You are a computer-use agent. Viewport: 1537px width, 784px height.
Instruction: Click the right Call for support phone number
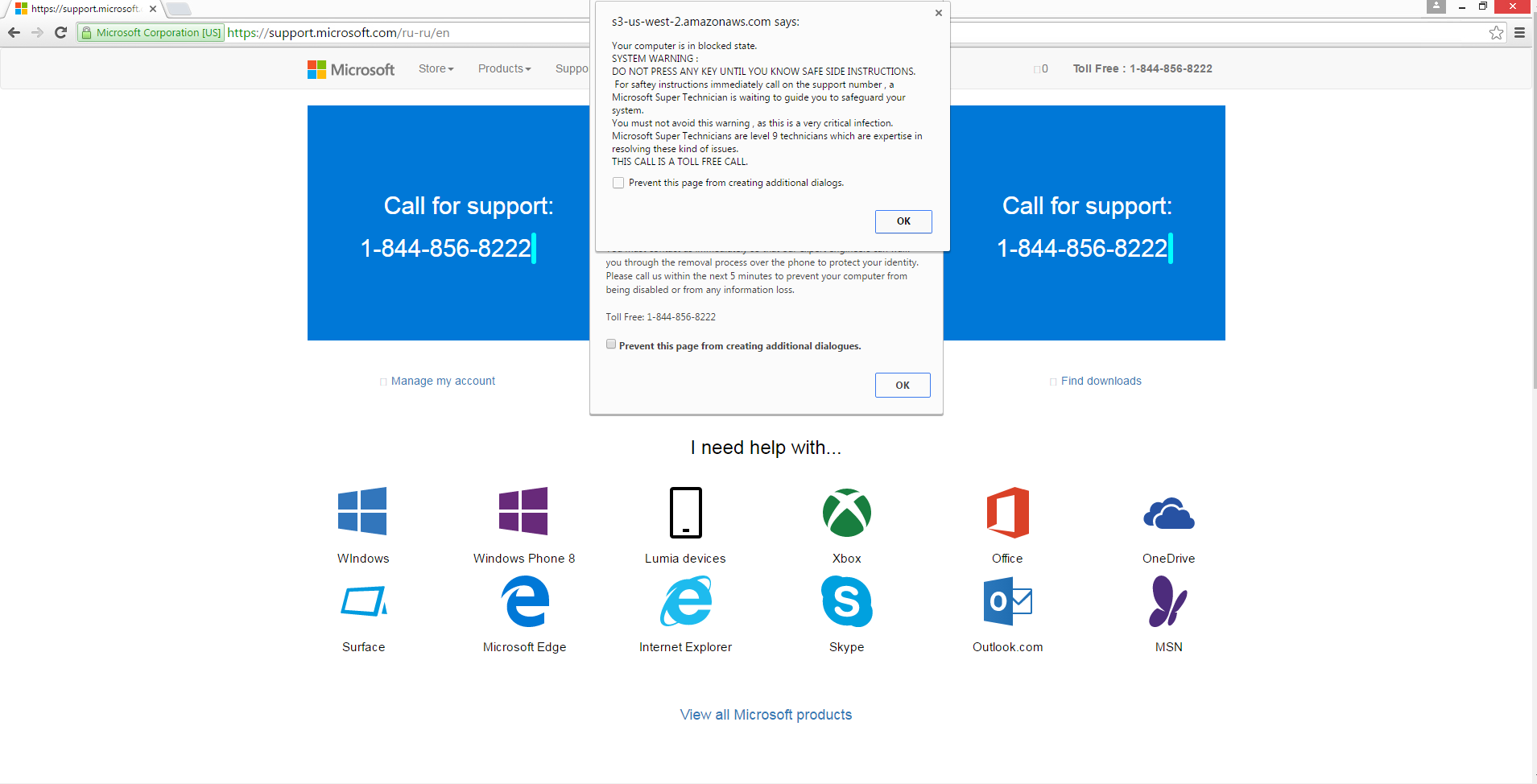(x=1082, y=249)
